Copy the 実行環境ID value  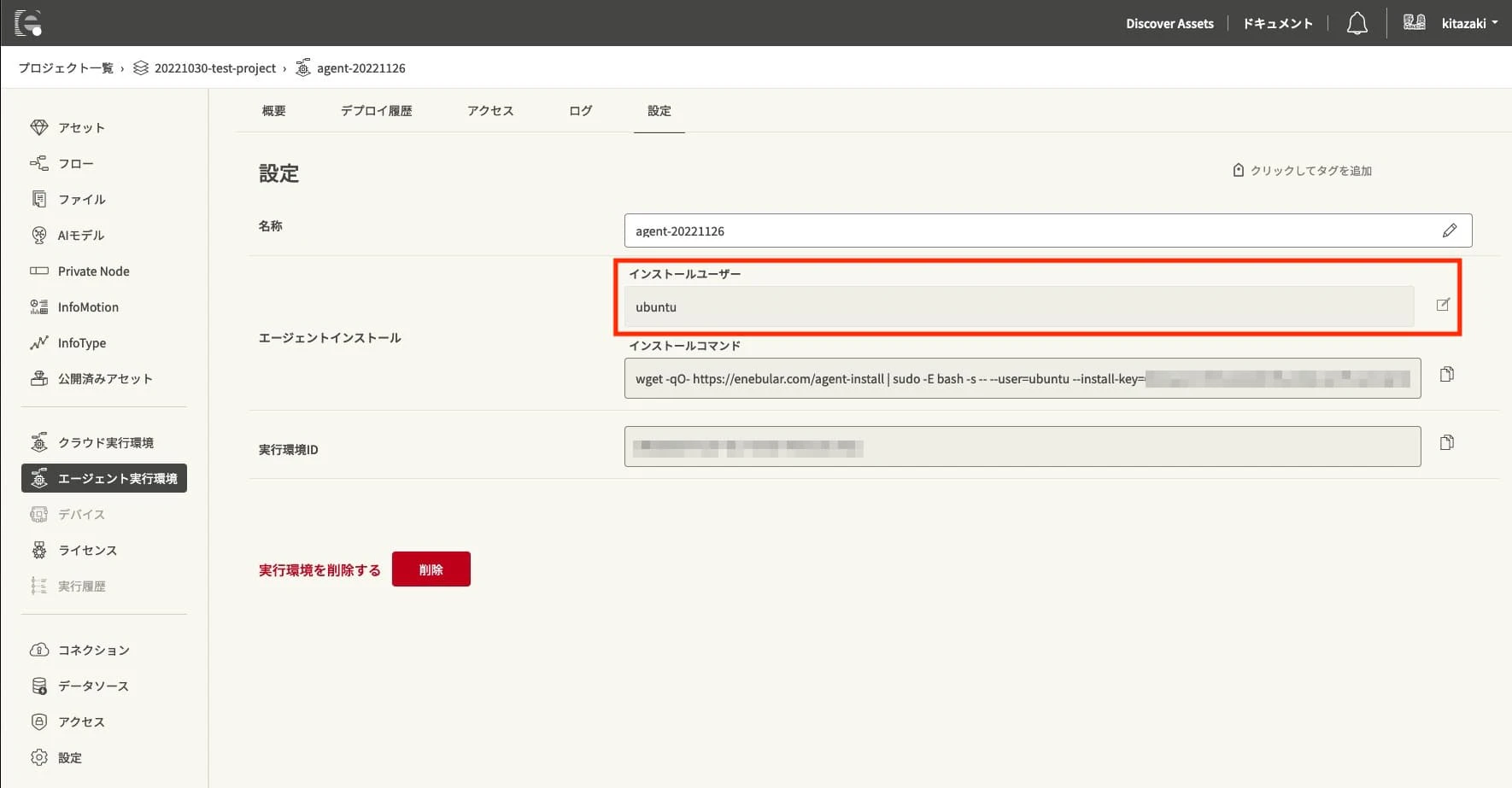tap(1446, 442)
